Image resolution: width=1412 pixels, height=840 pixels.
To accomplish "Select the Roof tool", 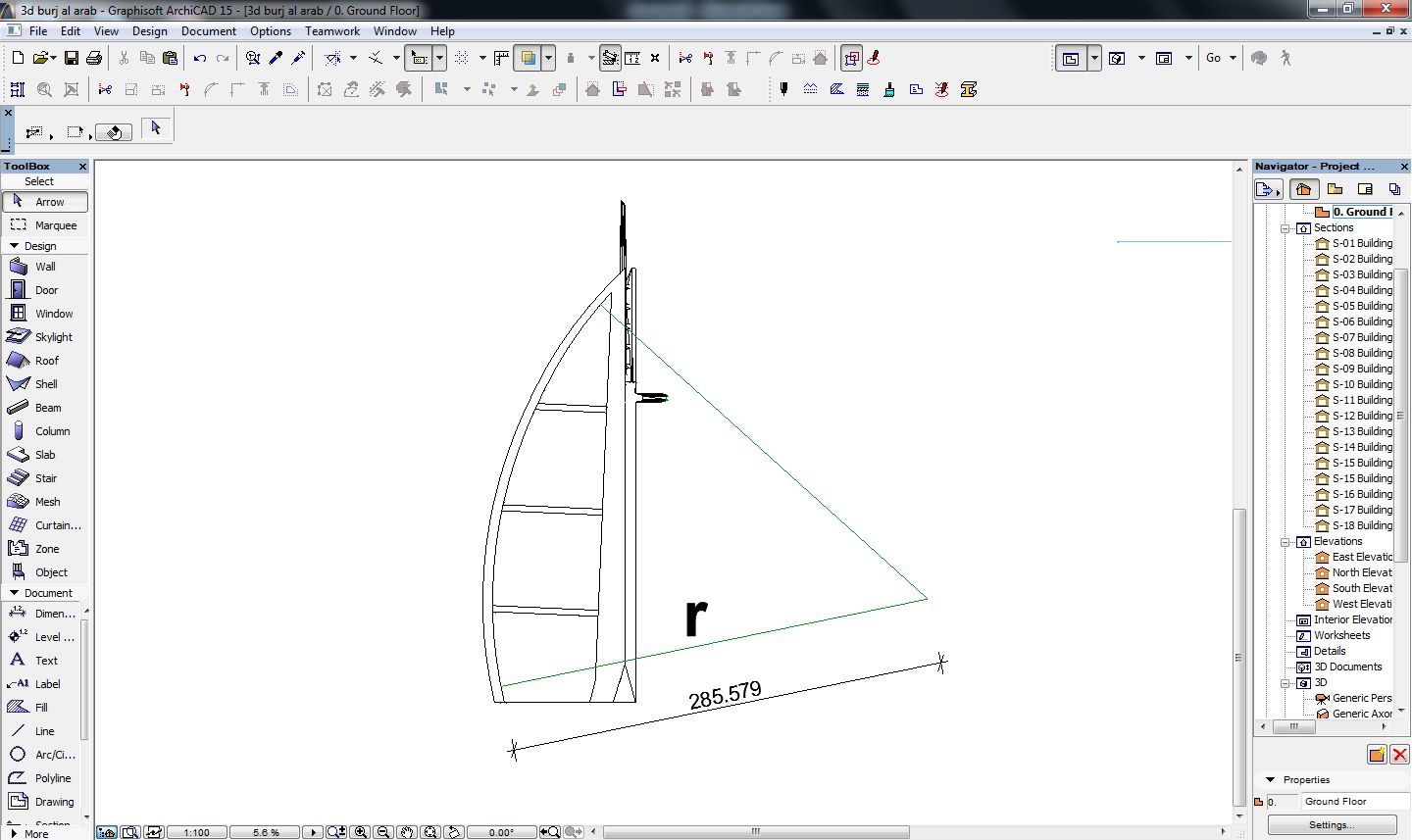I will point(45,361).
